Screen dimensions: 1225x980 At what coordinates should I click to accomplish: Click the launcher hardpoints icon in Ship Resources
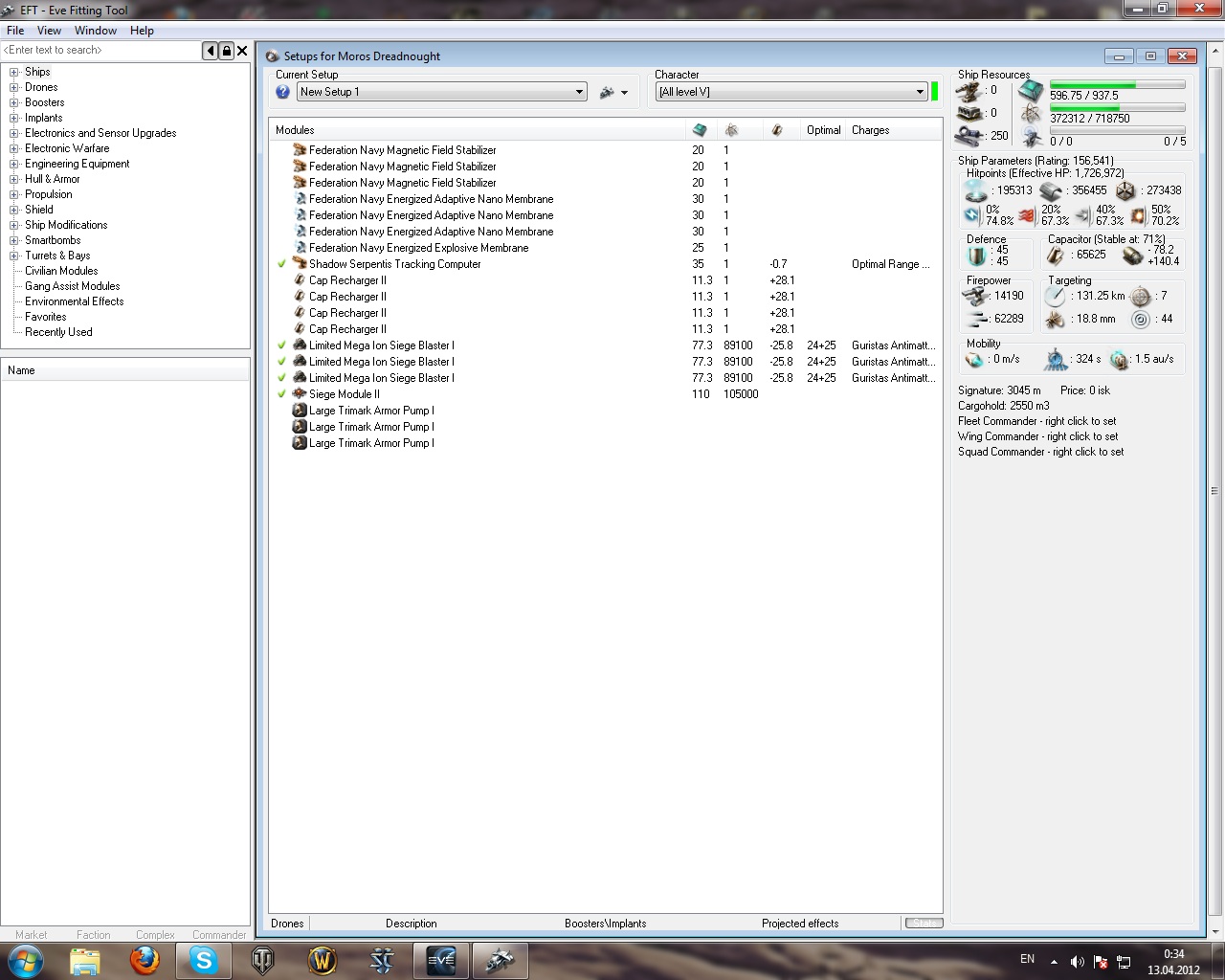coord(969,113)
